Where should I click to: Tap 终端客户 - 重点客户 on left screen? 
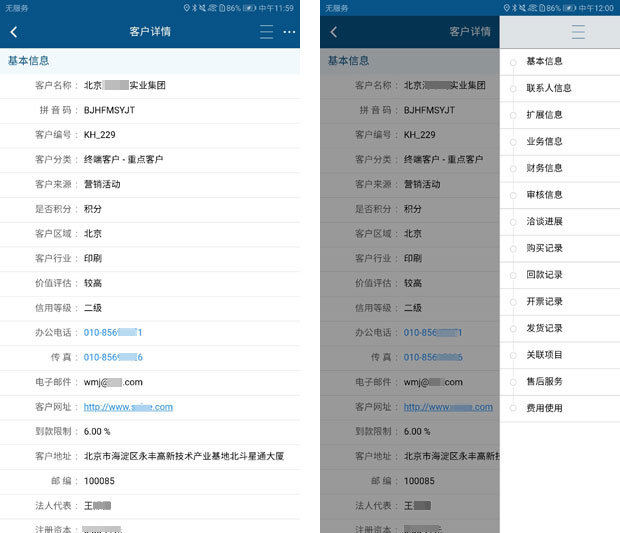tap(123, 159)
